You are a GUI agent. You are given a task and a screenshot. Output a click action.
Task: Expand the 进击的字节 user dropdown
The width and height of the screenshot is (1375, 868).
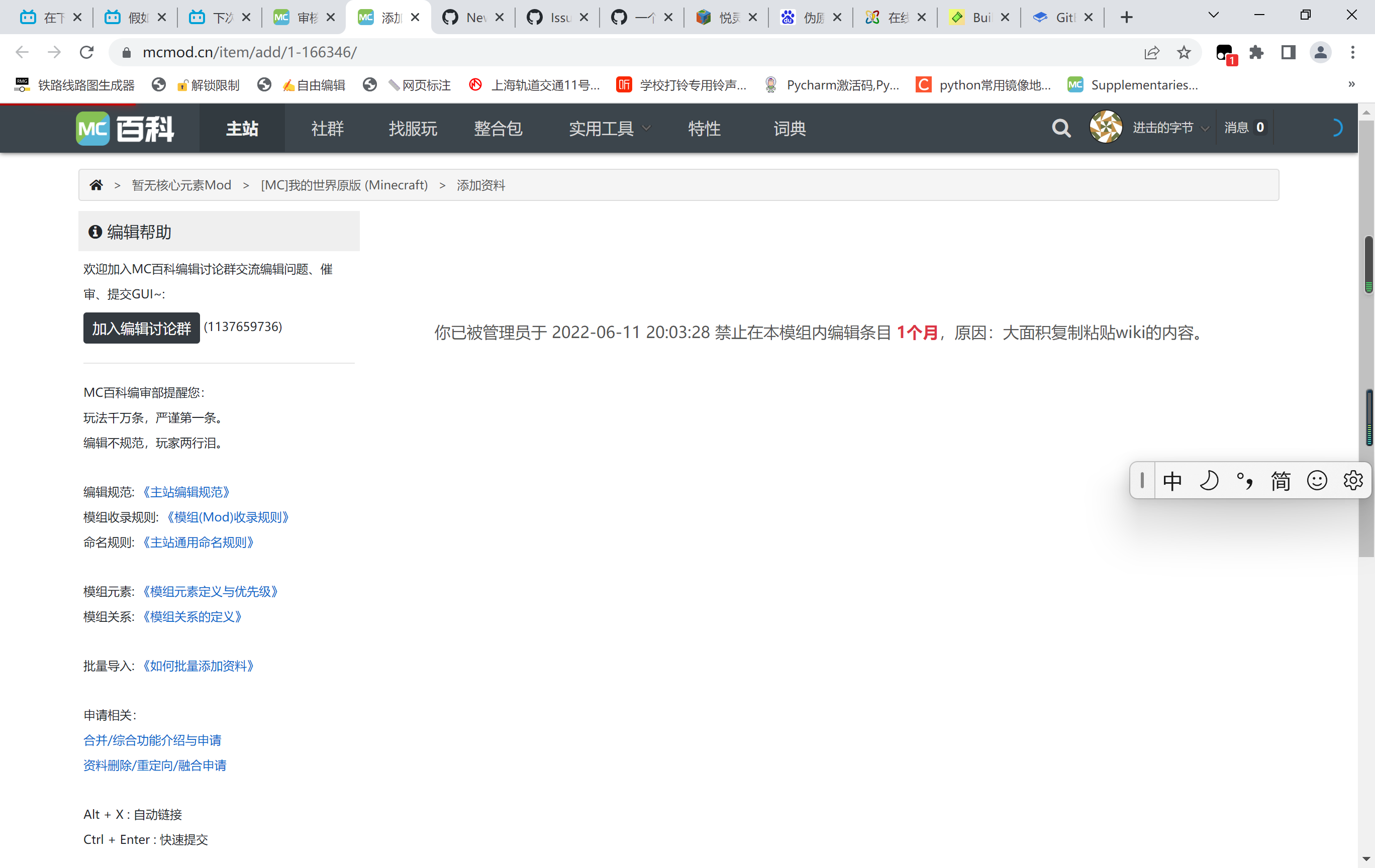(x=1170, y=128)
